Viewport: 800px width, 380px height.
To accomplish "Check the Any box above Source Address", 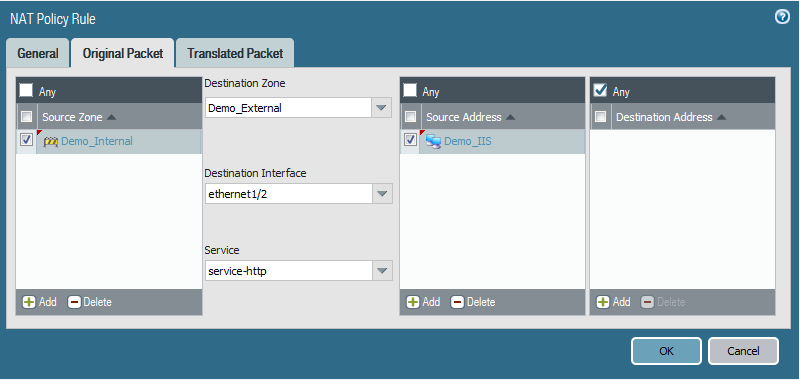I will [410, 90].
